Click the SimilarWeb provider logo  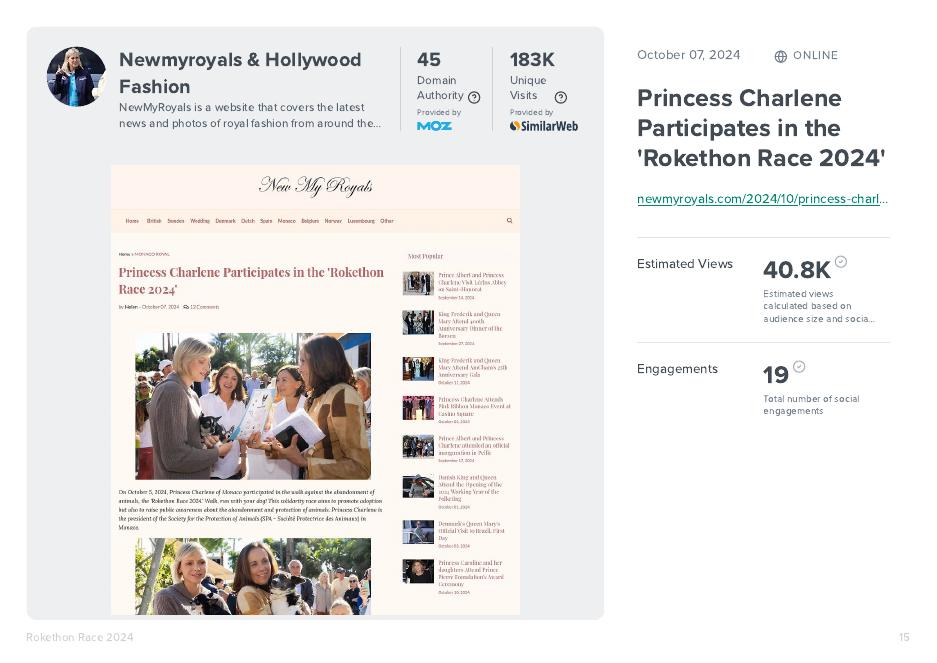(544, 126)
